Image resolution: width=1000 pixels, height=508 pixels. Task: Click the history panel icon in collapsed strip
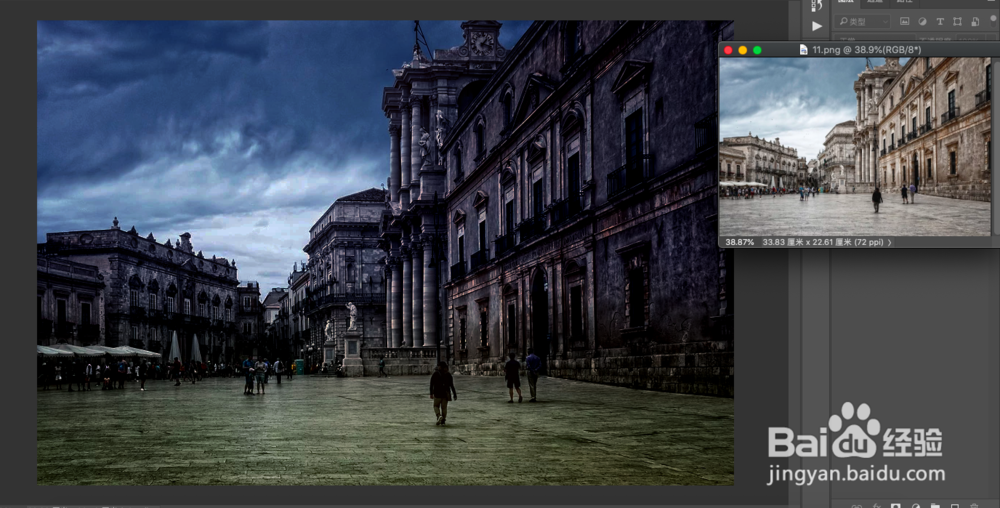coord(817,5)
